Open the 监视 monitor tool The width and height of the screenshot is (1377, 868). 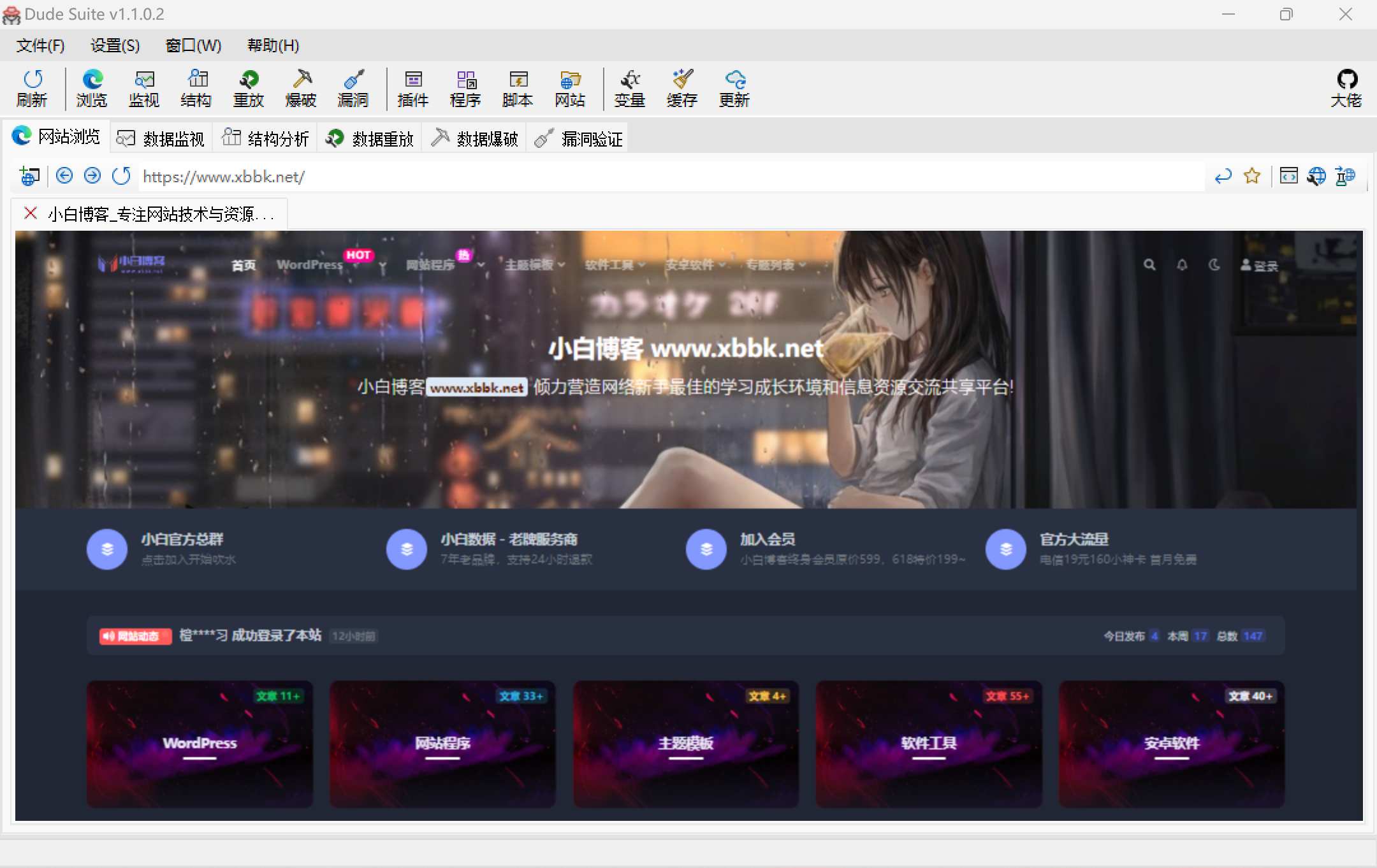(x=144, y=89)
